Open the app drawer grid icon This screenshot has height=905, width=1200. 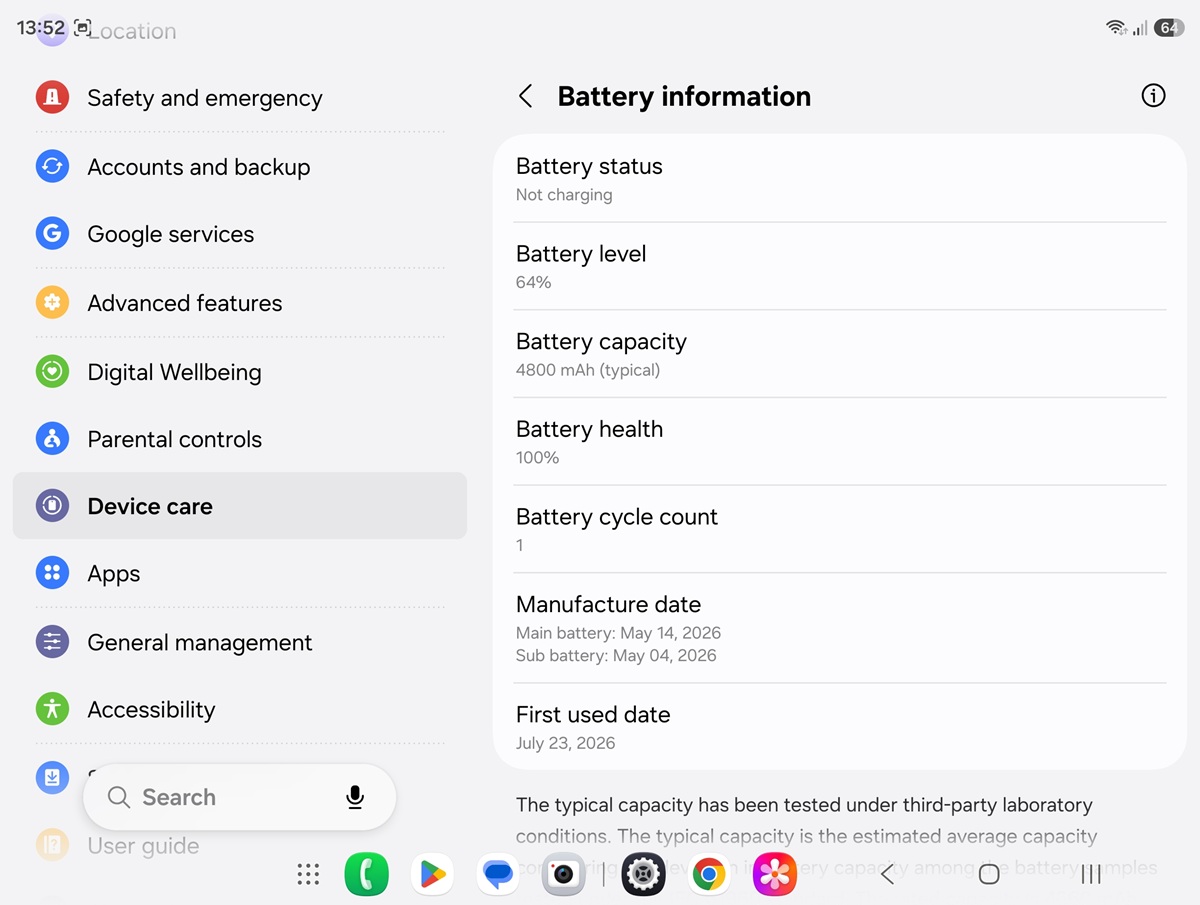coord(308,875)
